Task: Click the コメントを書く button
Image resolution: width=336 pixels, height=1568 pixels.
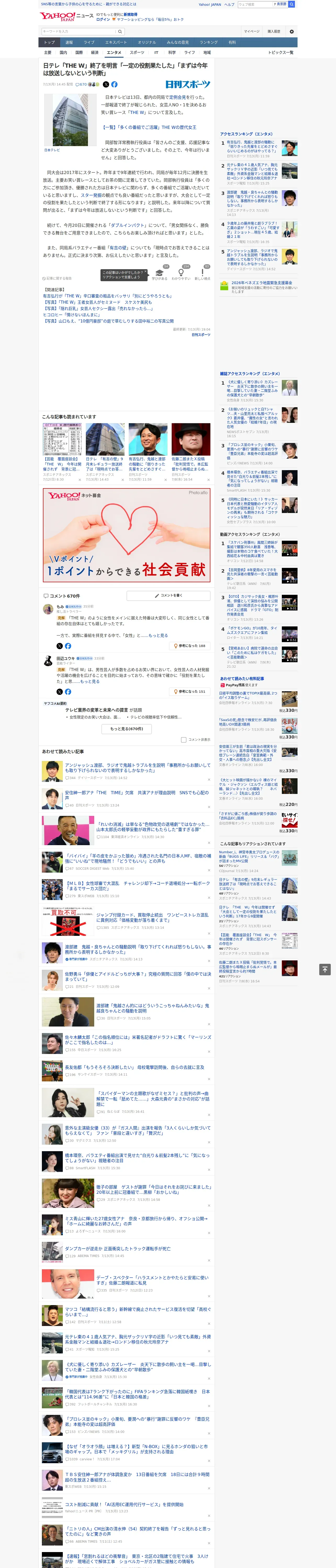Action: click(168, 595)
